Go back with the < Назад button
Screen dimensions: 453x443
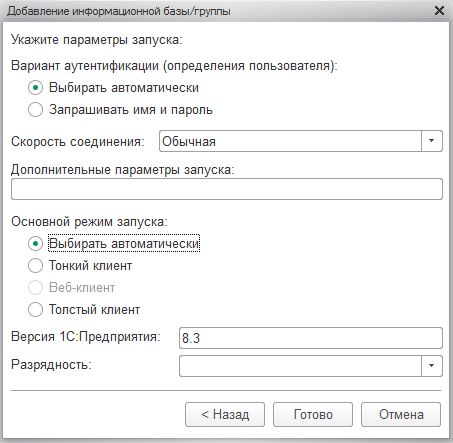[x=225, y=415]
